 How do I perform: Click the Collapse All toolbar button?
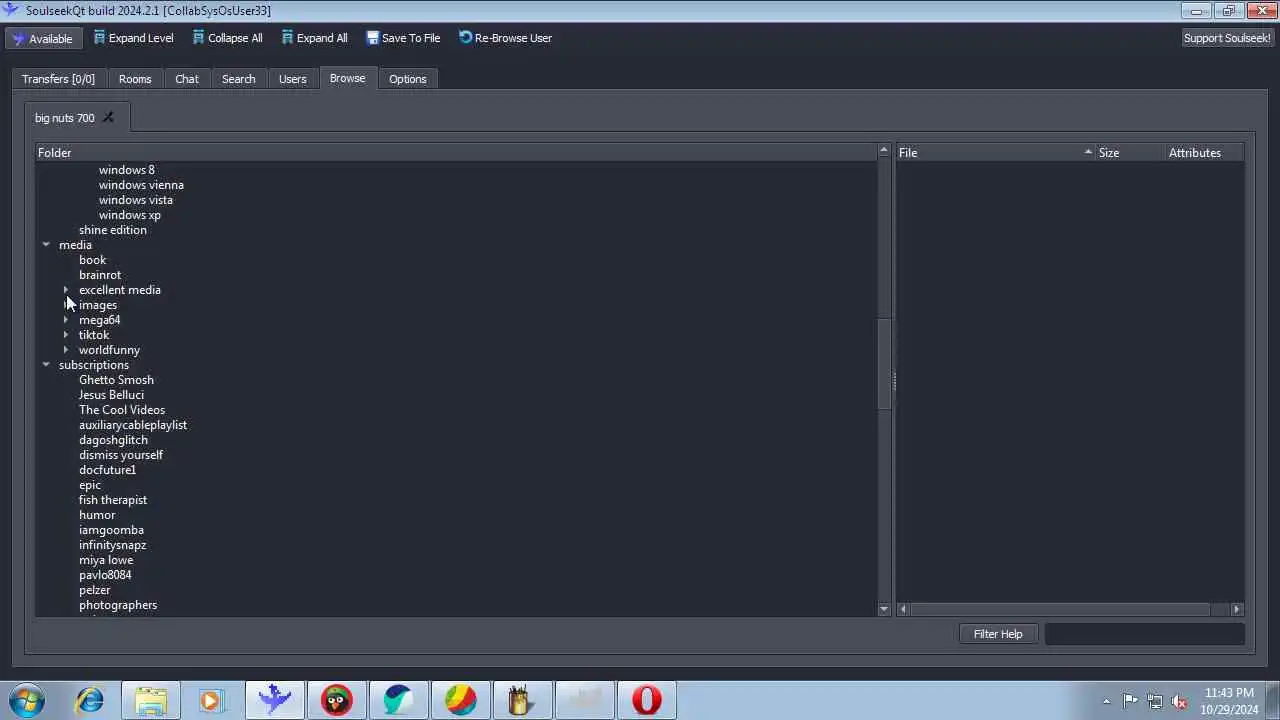click(227, 38)
